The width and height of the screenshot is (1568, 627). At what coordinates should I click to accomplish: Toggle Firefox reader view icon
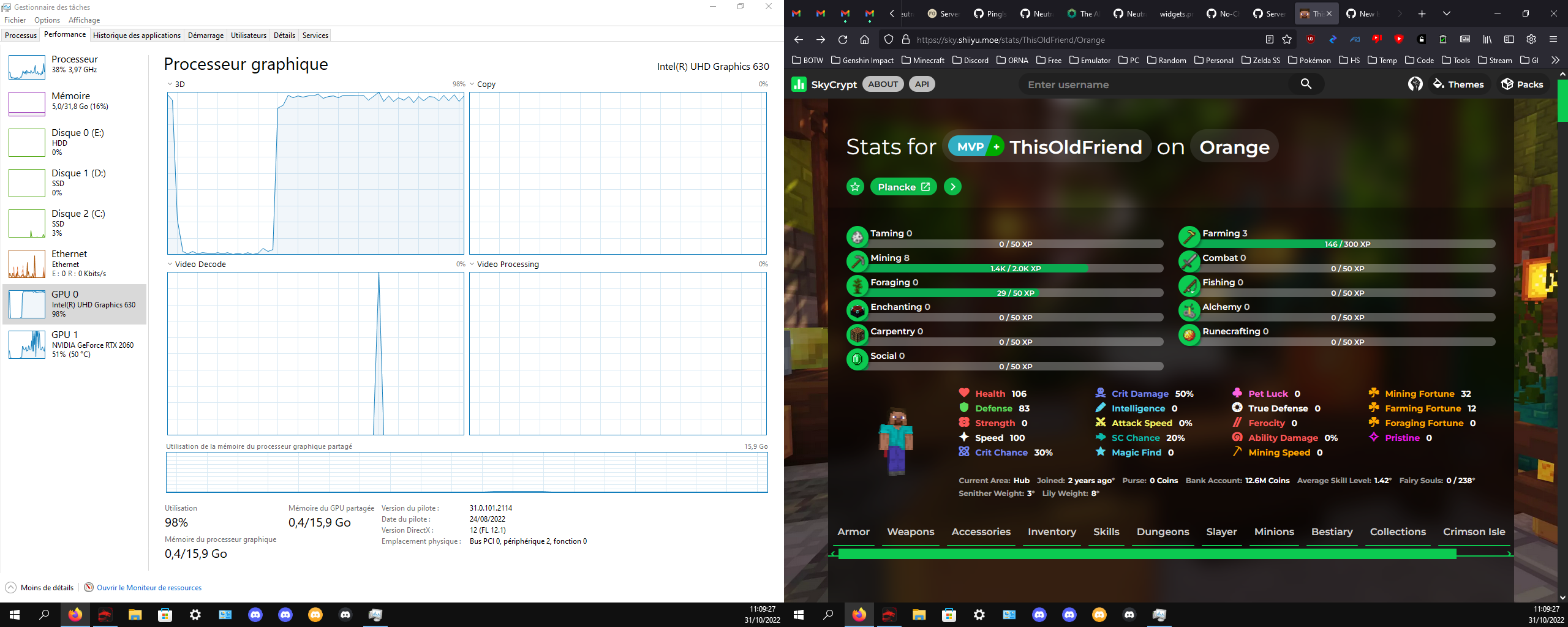(1269, 40)
